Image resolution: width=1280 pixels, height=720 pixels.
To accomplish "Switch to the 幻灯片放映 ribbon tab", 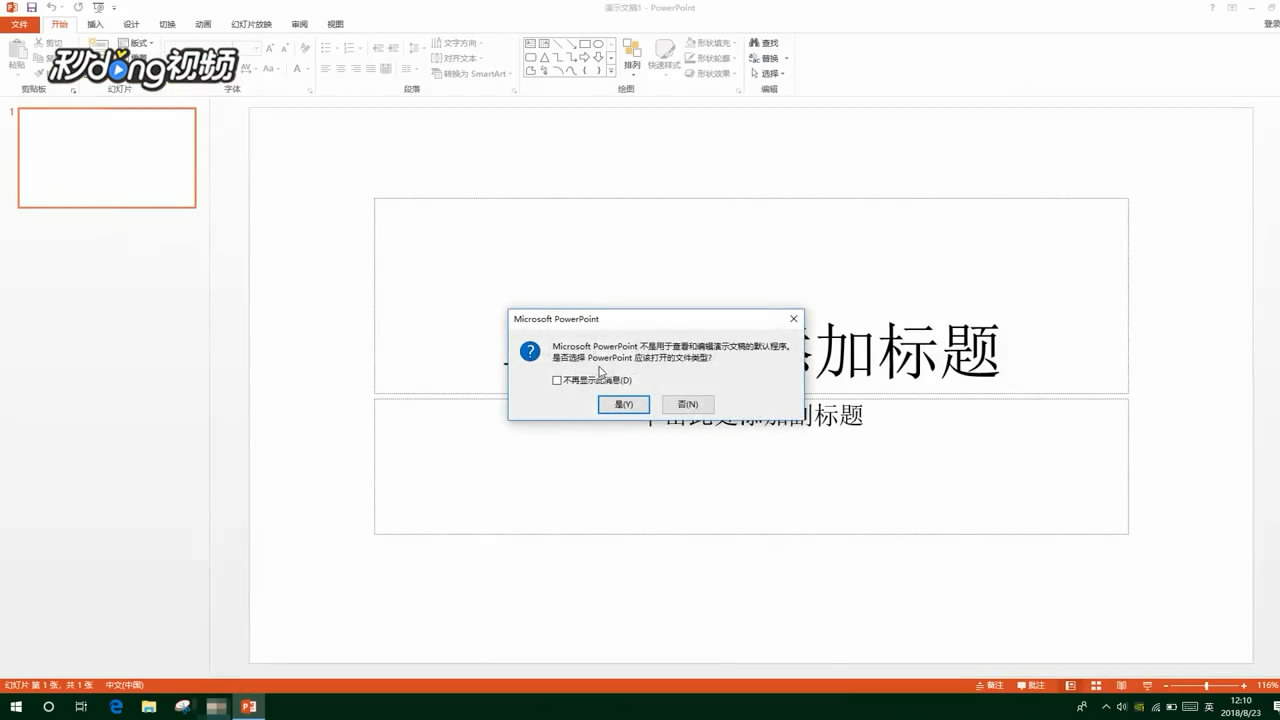I will coord(251,24).
